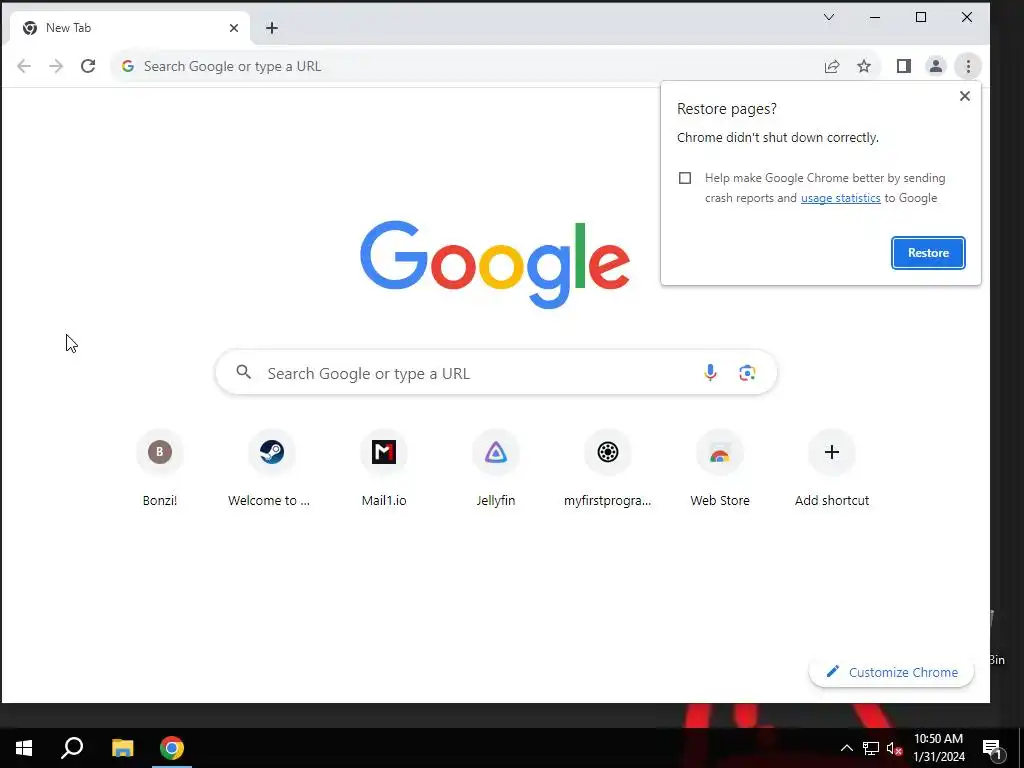The height and width of the screenshot is (768, 1024).
Task: Show hidden system tray icons
Action: [x=846, y=748]
